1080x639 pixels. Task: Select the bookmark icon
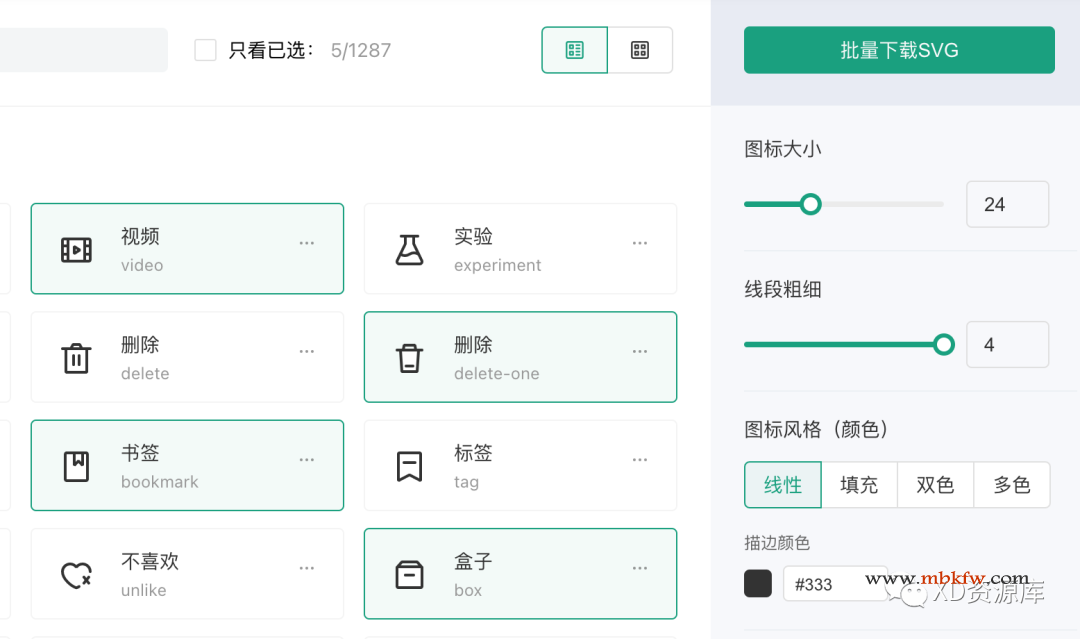click(76, 467)
